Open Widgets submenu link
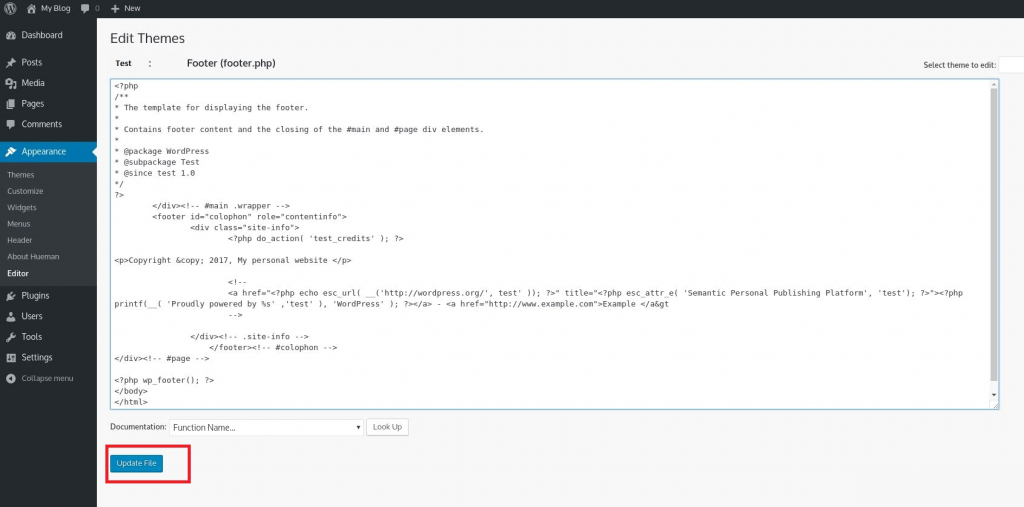1024x507 pixels. point(22,208)
